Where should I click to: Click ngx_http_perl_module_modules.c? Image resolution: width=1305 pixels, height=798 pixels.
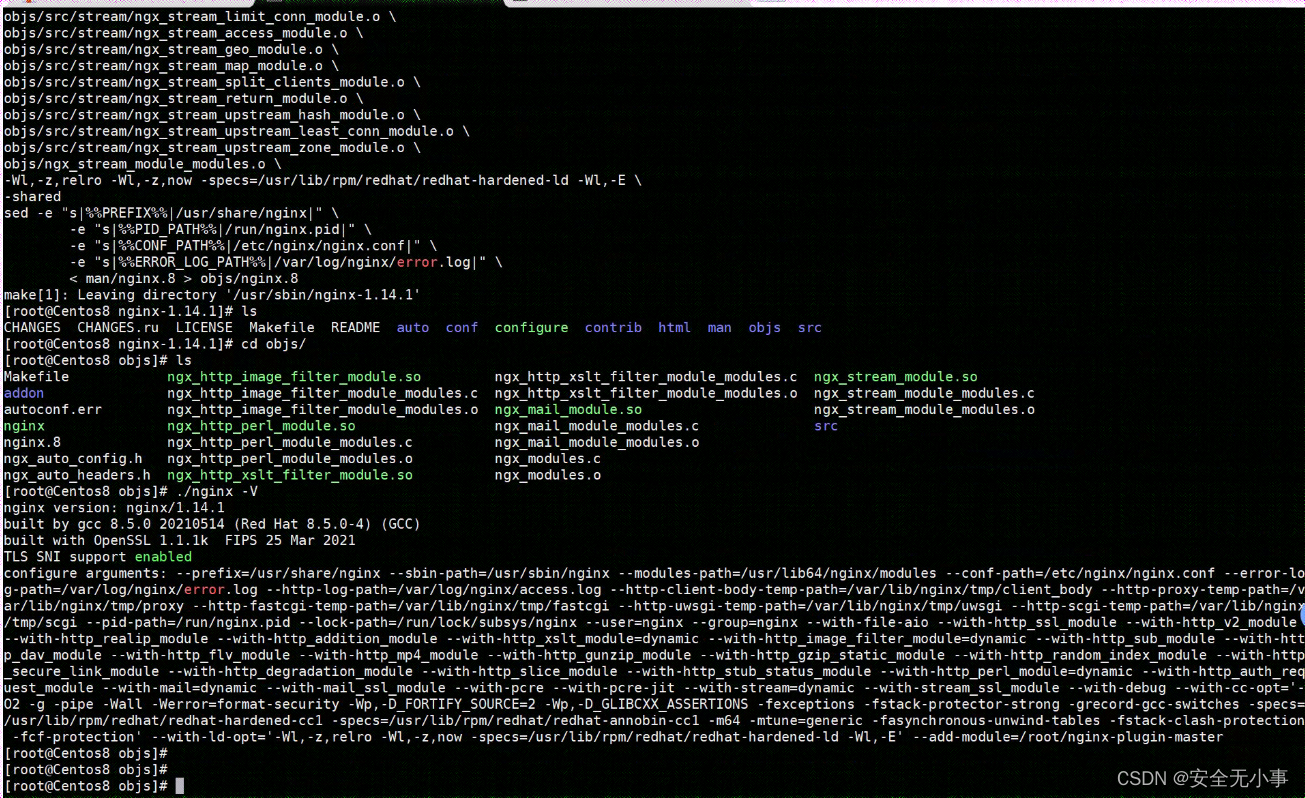coord(290,442)
